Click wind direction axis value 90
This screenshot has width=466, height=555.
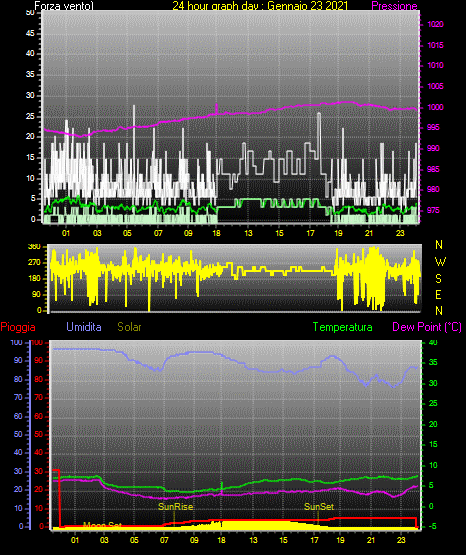[x=36, y=294]
